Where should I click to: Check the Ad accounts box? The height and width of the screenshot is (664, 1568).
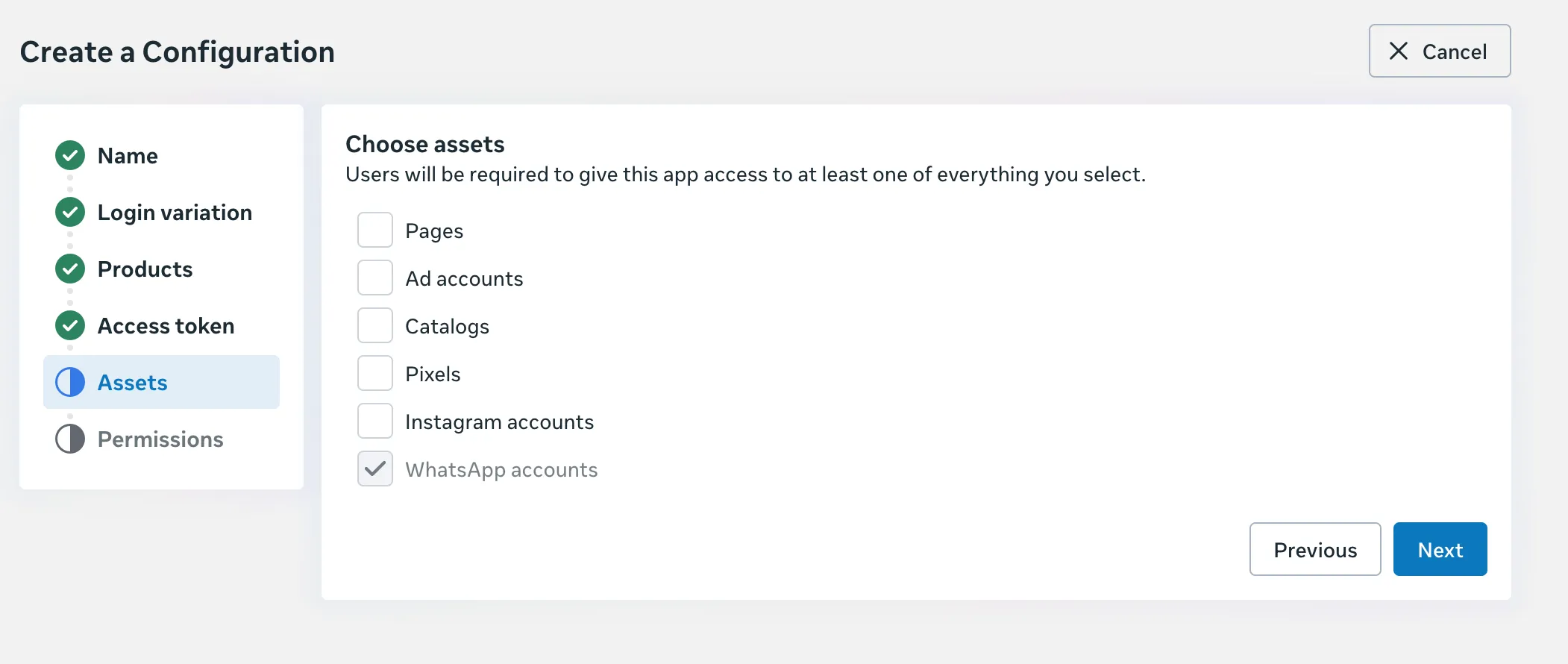click(375, 278)
